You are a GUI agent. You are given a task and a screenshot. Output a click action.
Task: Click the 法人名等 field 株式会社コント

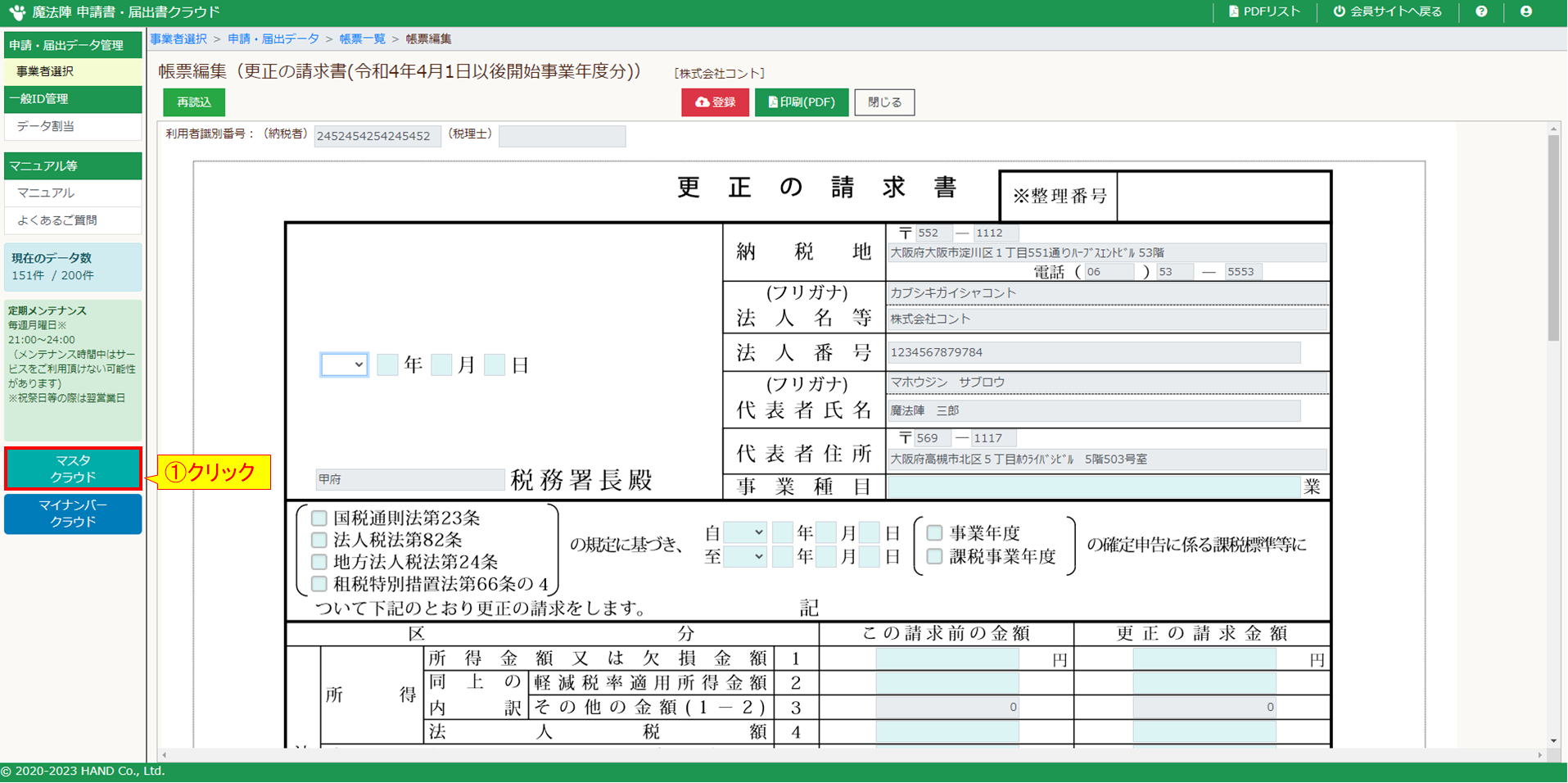pyautogui.click(x=1107, y=319)
